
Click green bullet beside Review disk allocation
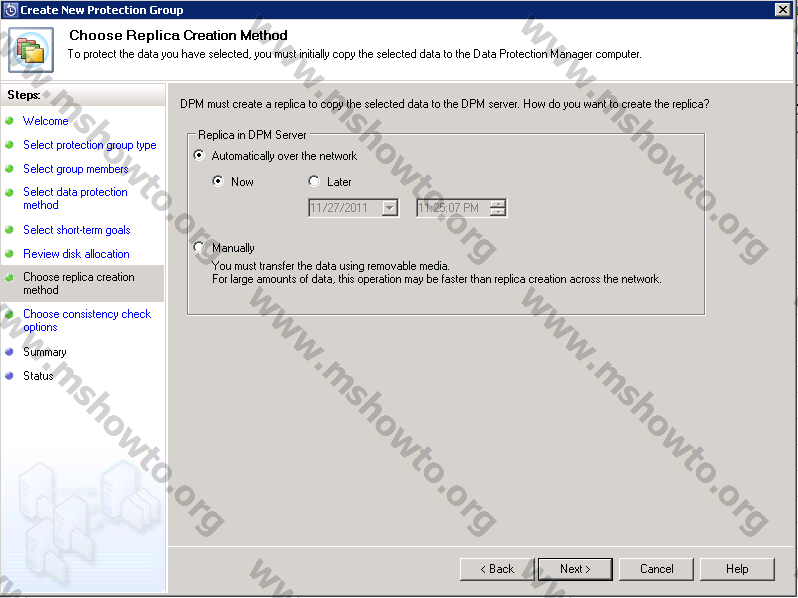(10, 254)
